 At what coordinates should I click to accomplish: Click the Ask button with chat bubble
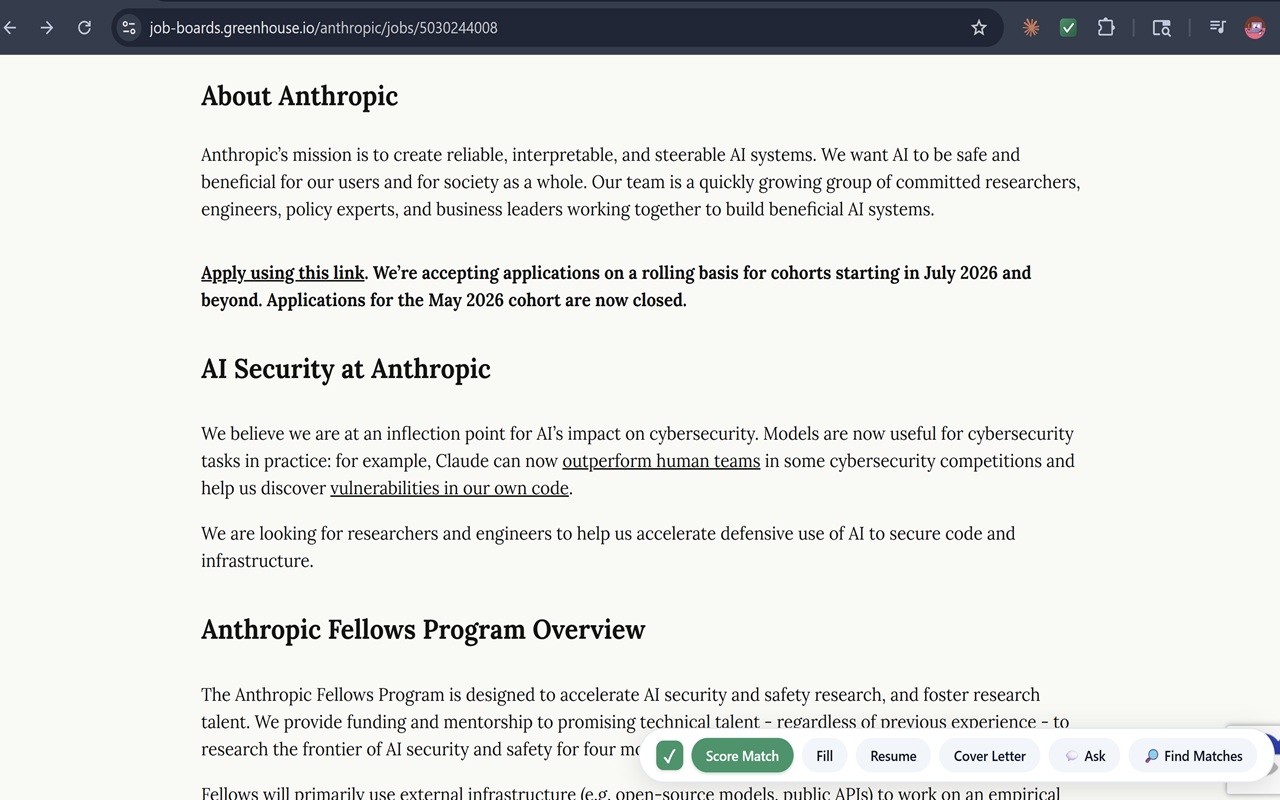(1084, 756)
